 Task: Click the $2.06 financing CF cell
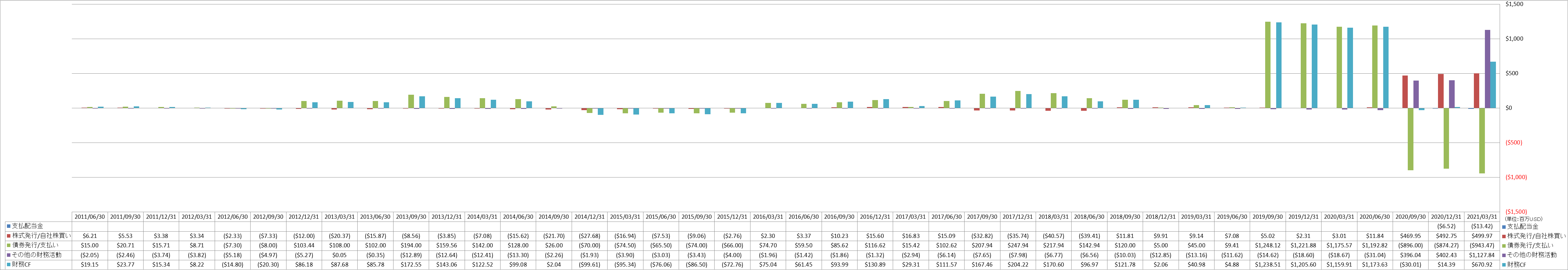coord(1161,265)
